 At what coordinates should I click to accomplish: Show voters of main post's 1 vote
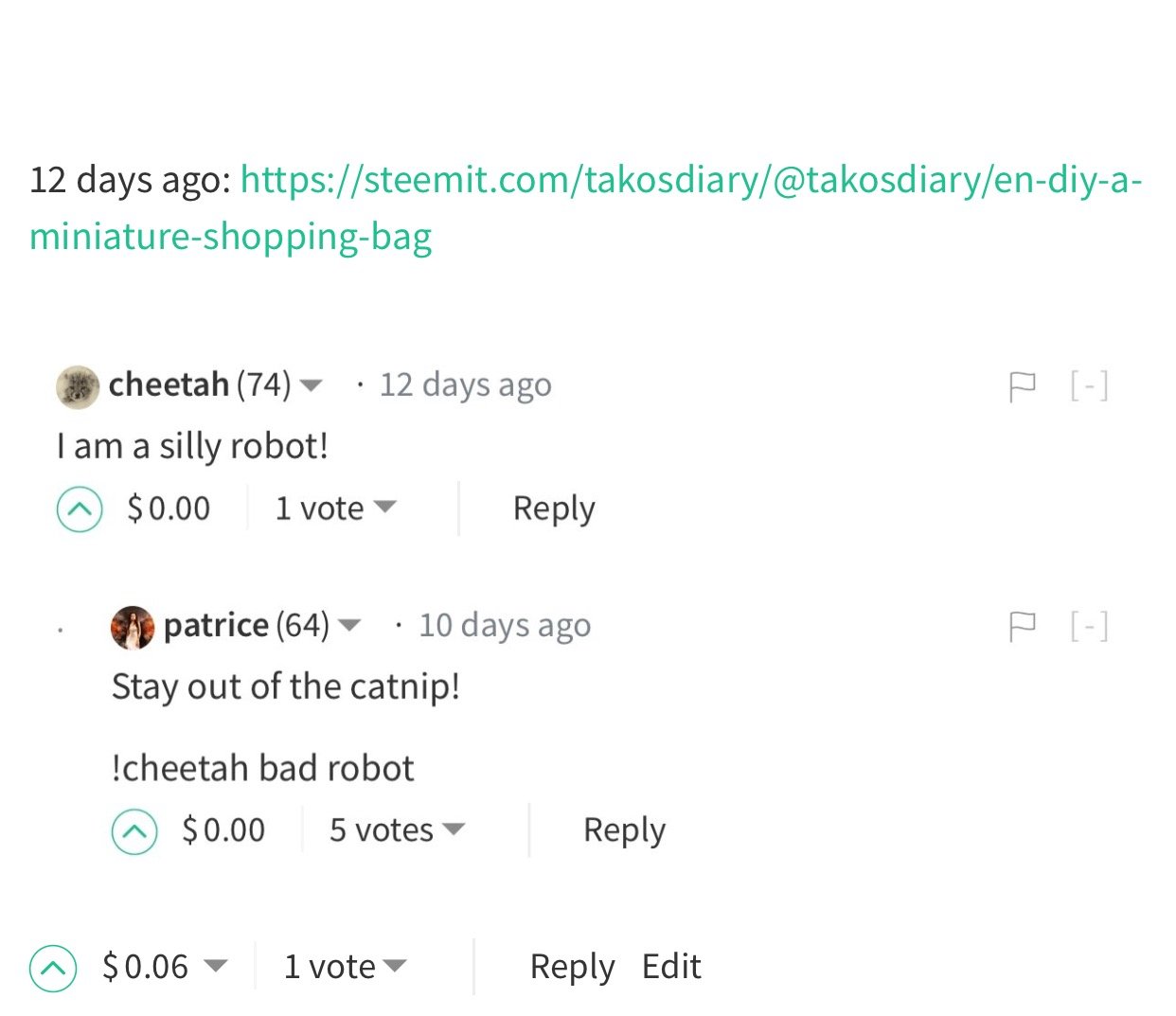click(345, 967)
